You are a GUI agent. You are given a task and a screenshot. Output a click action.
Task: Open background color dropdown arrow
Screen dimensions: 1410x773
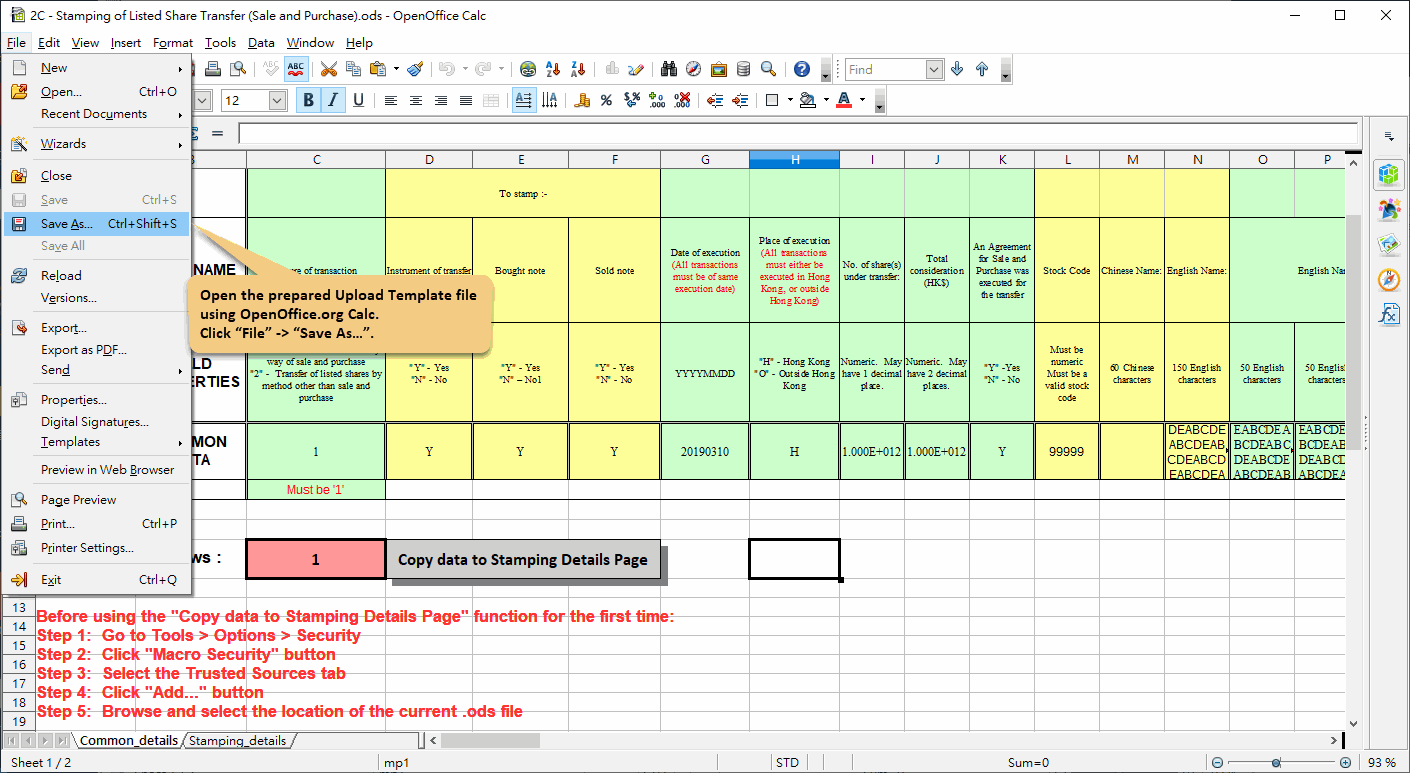click(824, 100)
